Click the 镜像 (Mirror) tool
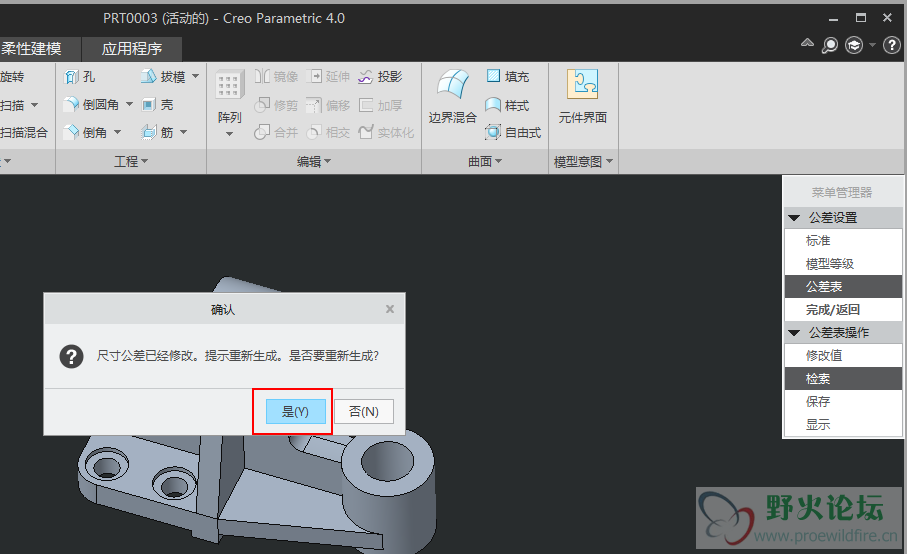The height and width of the screenshot is (554, 907). click(x=276, y=76)
